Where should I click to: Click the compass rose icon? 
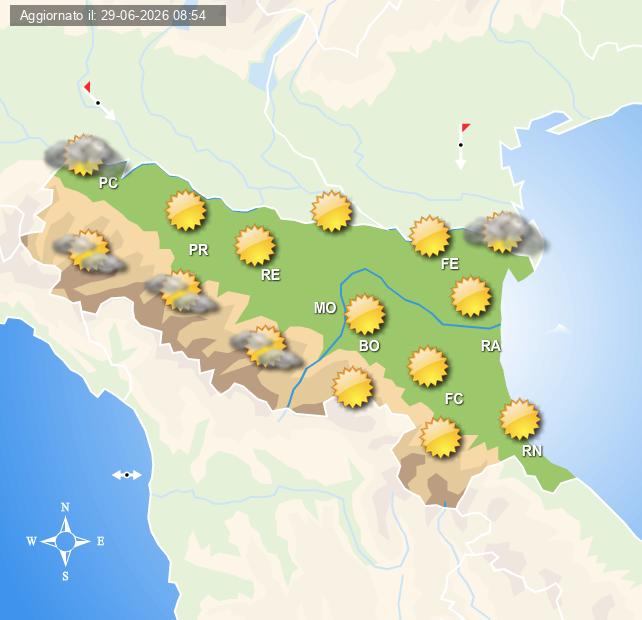[x=66, y=541]
